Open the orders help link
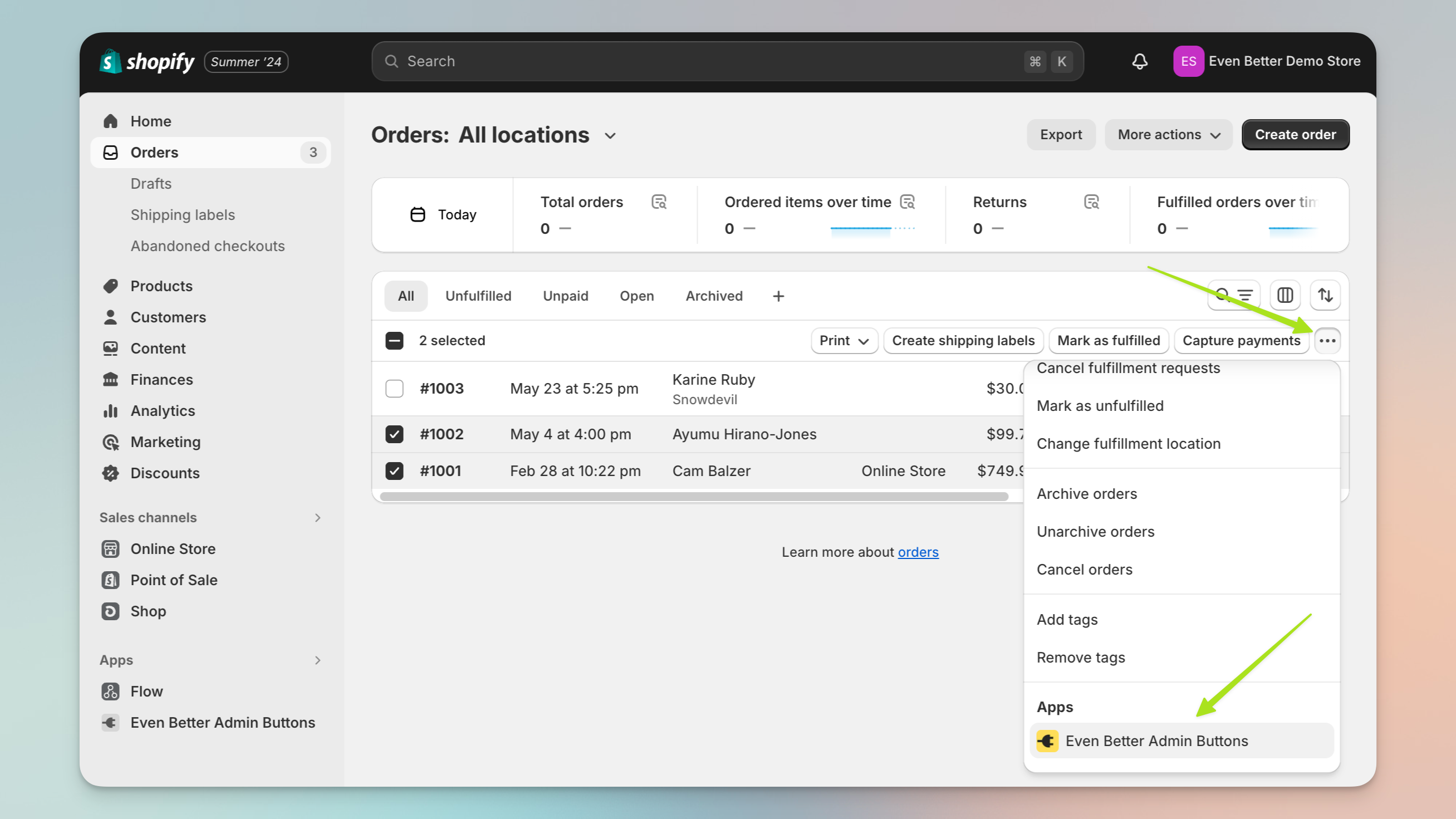This screenshot has width=1456, height=819. pyautogui.click(x=918, y=552)
